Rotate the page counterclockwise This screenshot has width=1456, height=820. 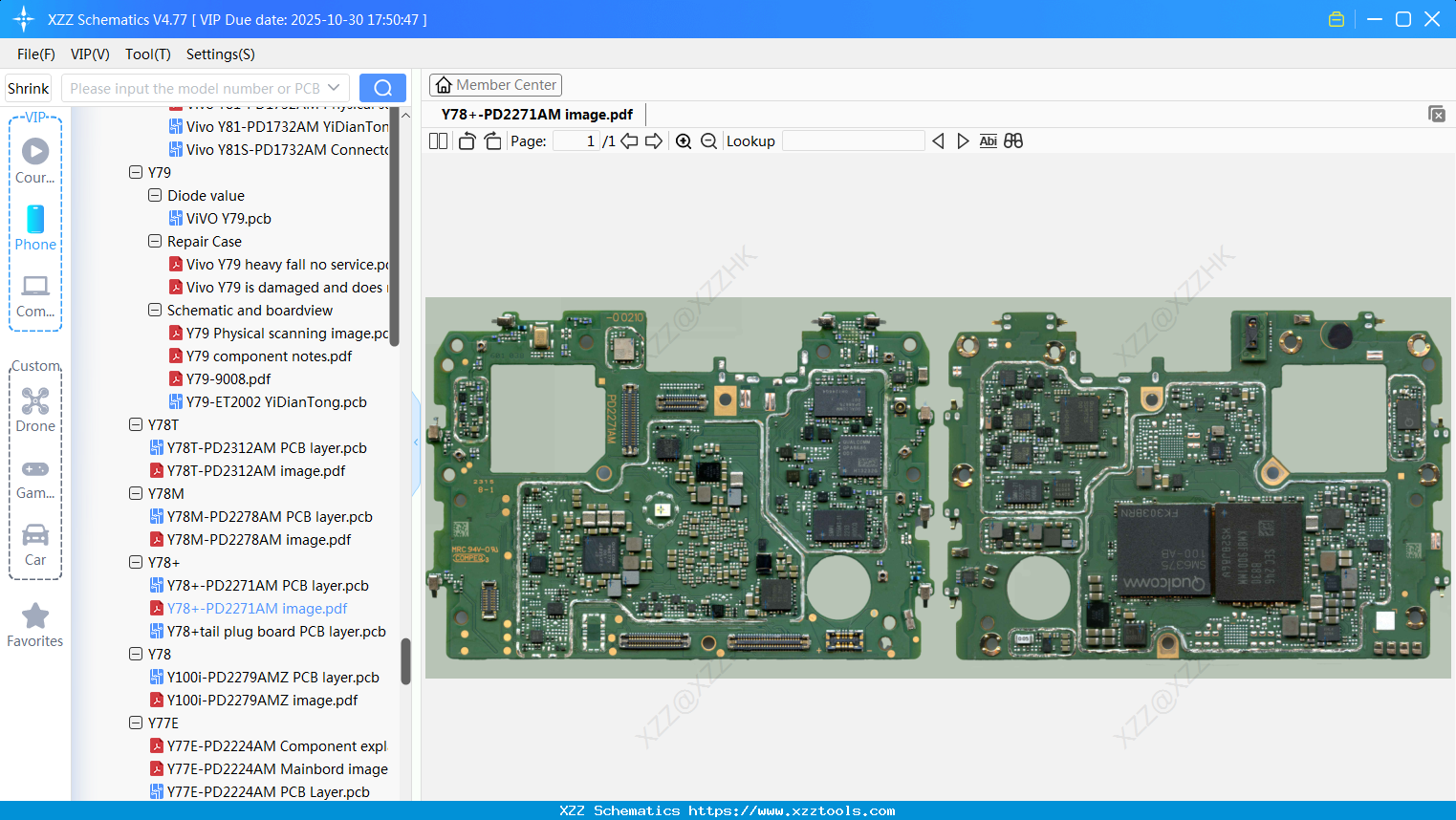pos(467,141)
